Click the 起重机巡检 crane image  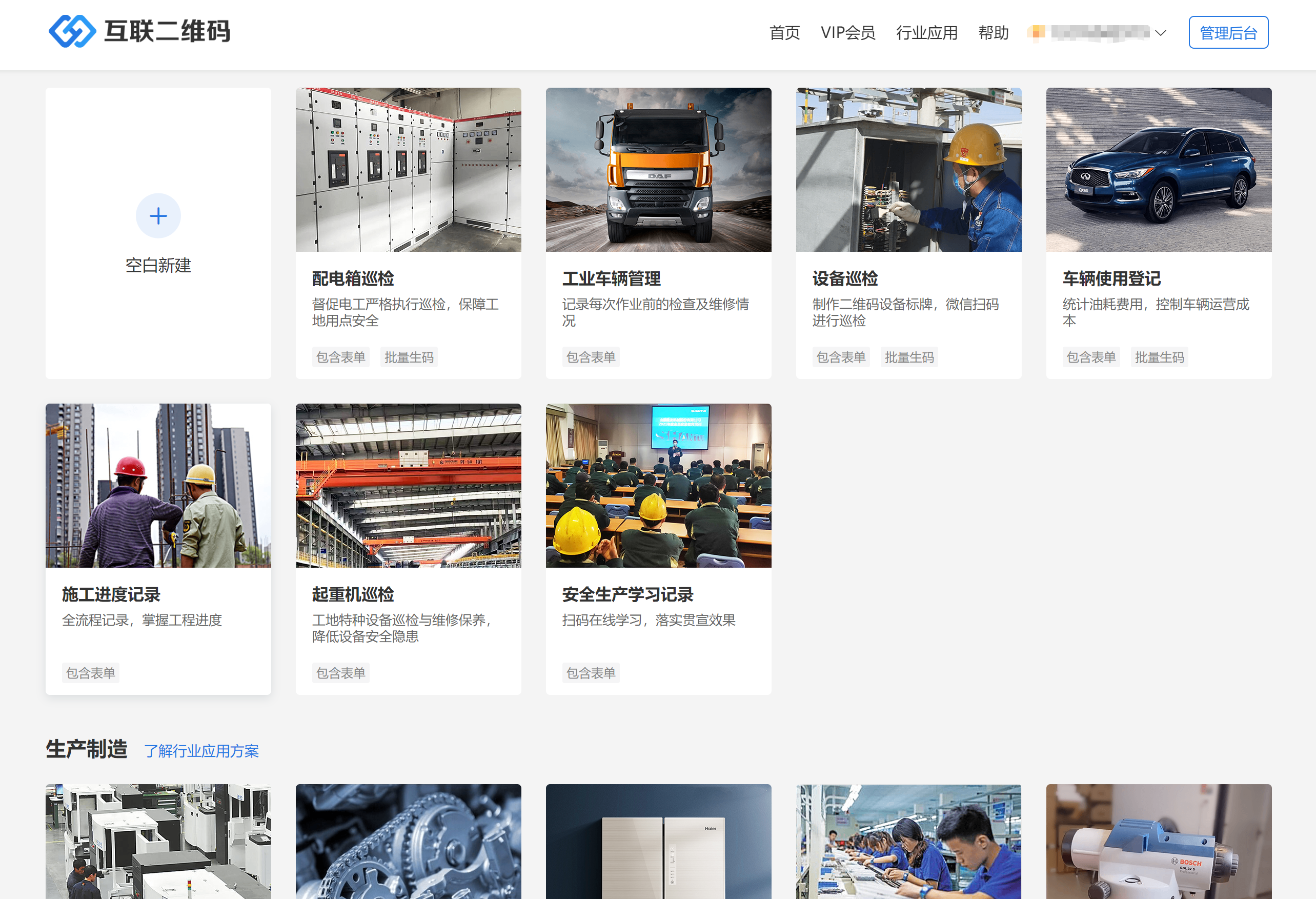[408, 486]
